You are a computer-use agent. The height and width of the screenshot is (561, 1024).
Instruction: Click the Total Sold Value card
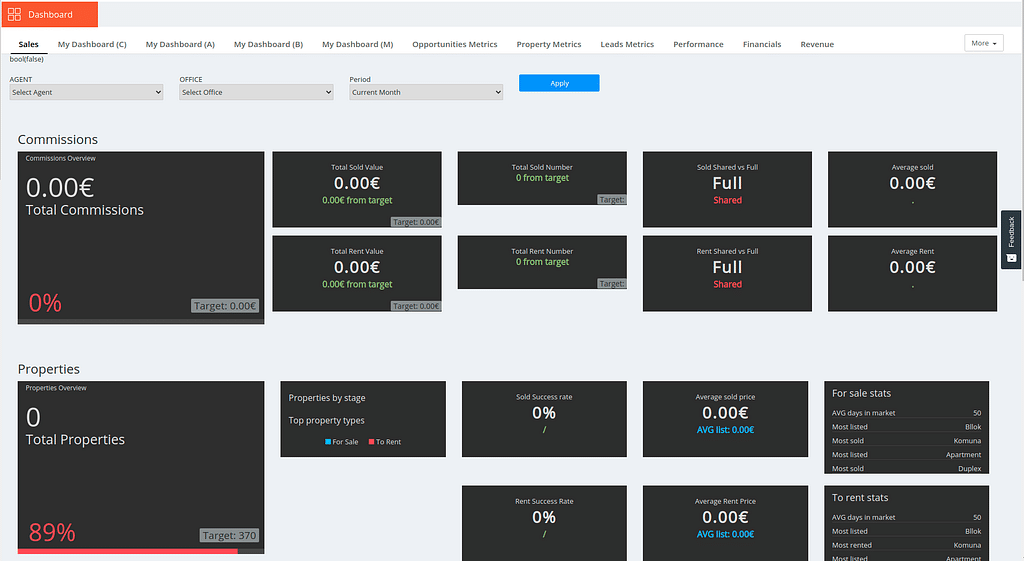[357, 189]
